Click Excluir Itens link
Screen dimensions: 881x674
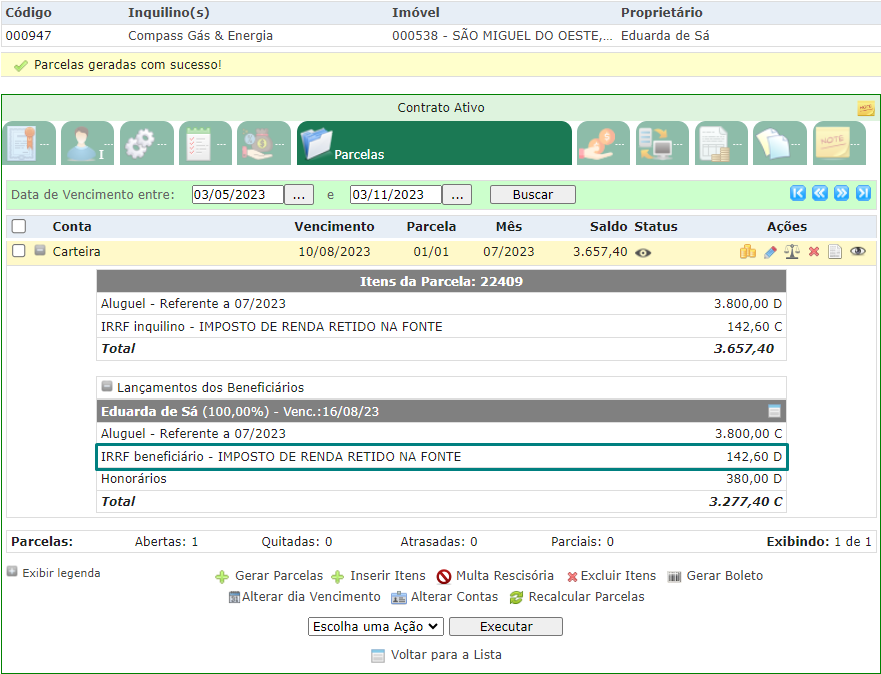point(618,576)
